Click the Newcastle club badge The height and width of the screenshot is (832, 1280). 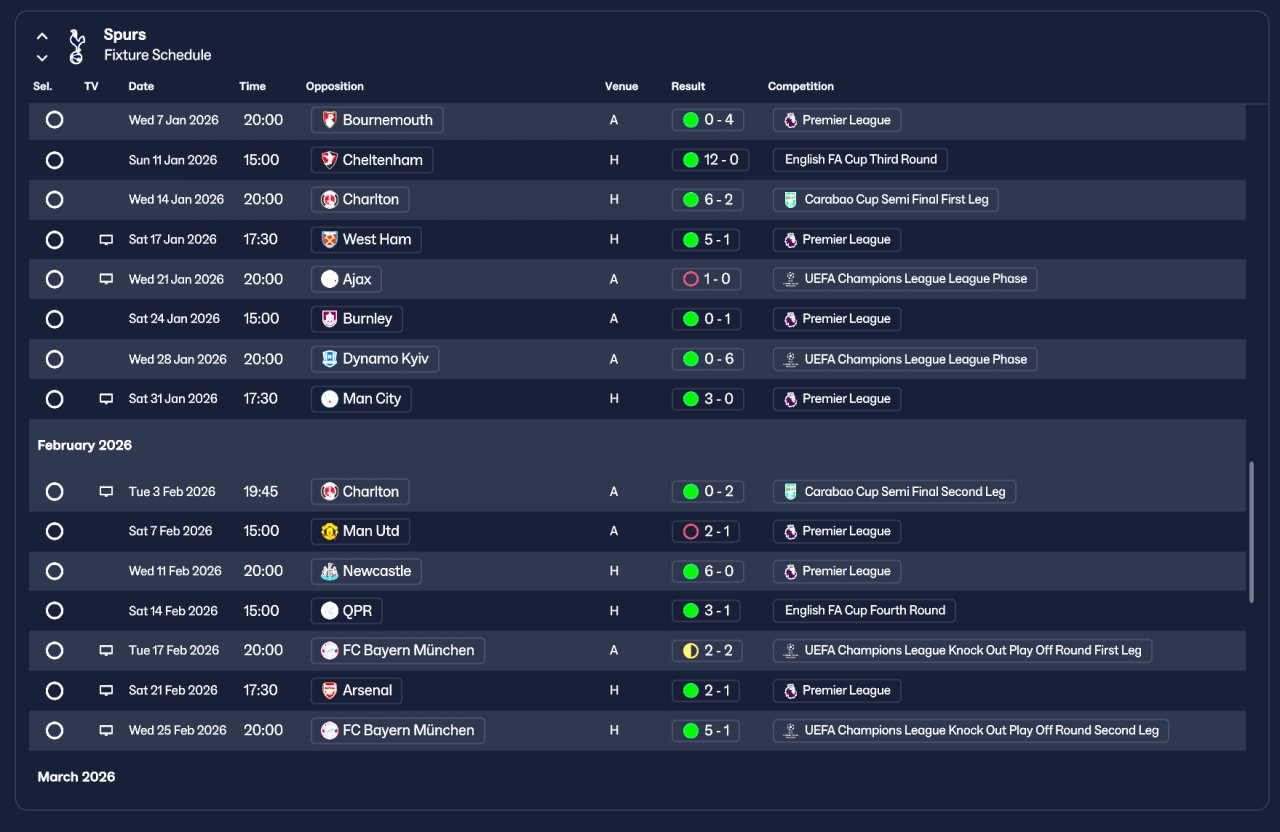[x=329, y=571]
